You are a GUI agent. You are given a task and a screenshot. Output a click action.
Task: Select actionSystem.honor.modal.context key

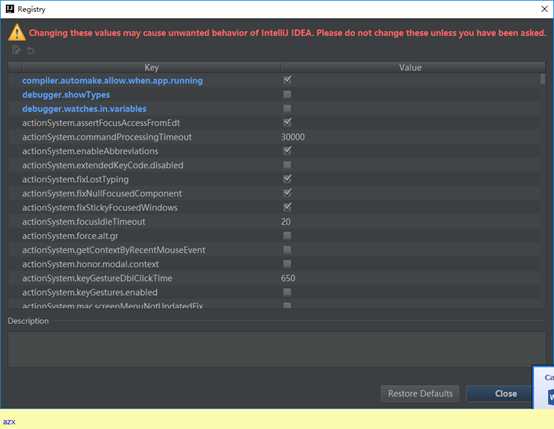point(90,264)
